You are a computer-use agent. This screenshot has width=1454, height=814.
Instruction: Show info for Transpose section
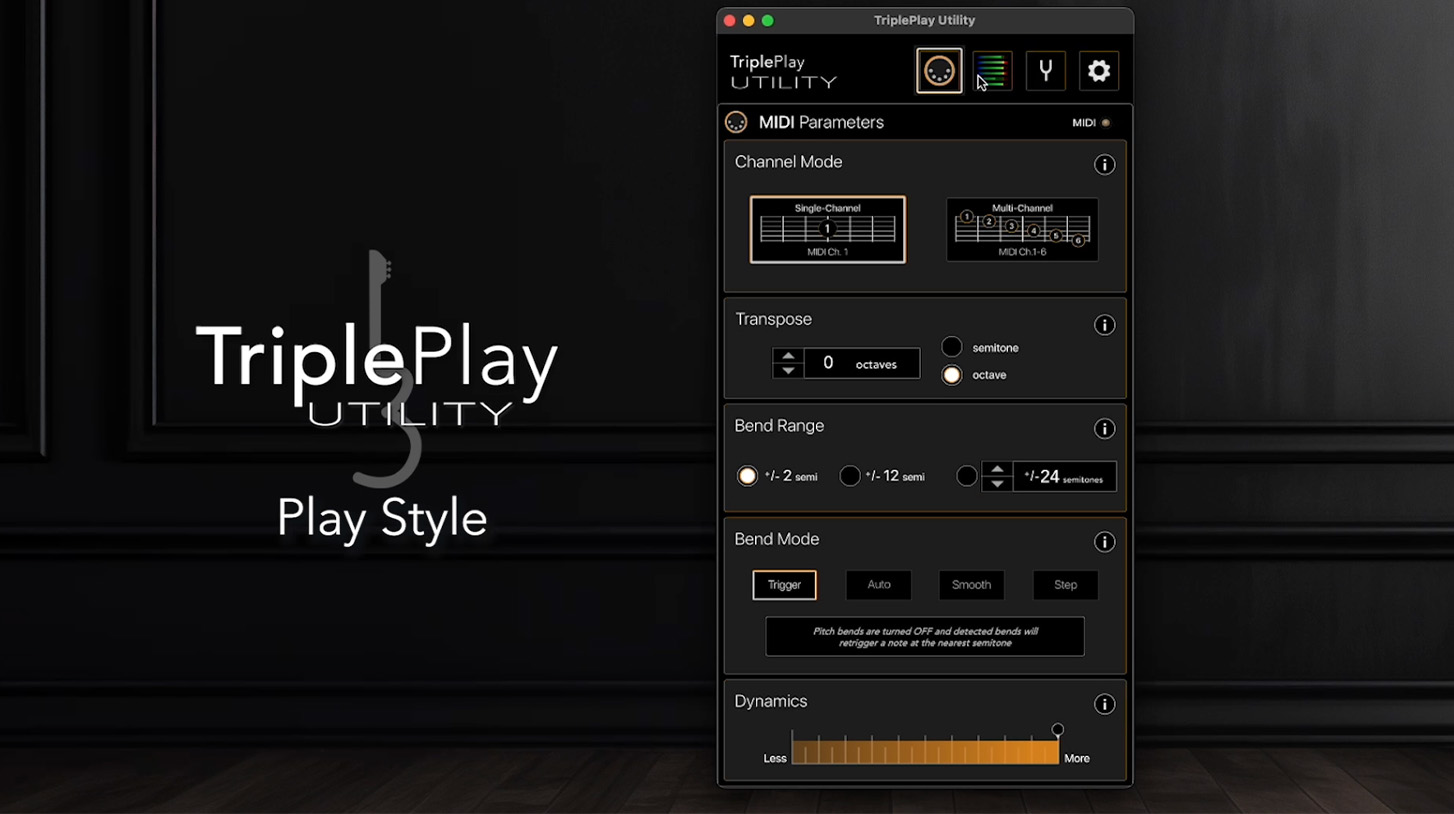1104,325
